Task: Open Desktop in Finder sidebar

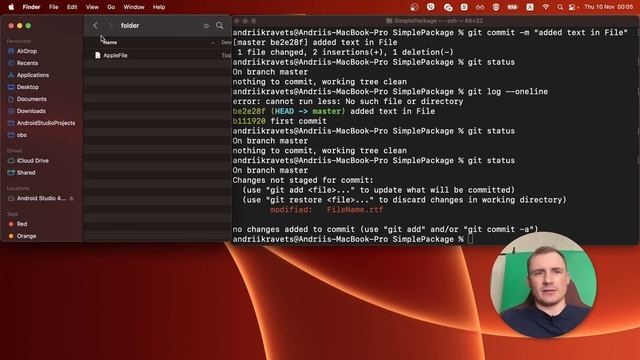Action: point(28,87)
